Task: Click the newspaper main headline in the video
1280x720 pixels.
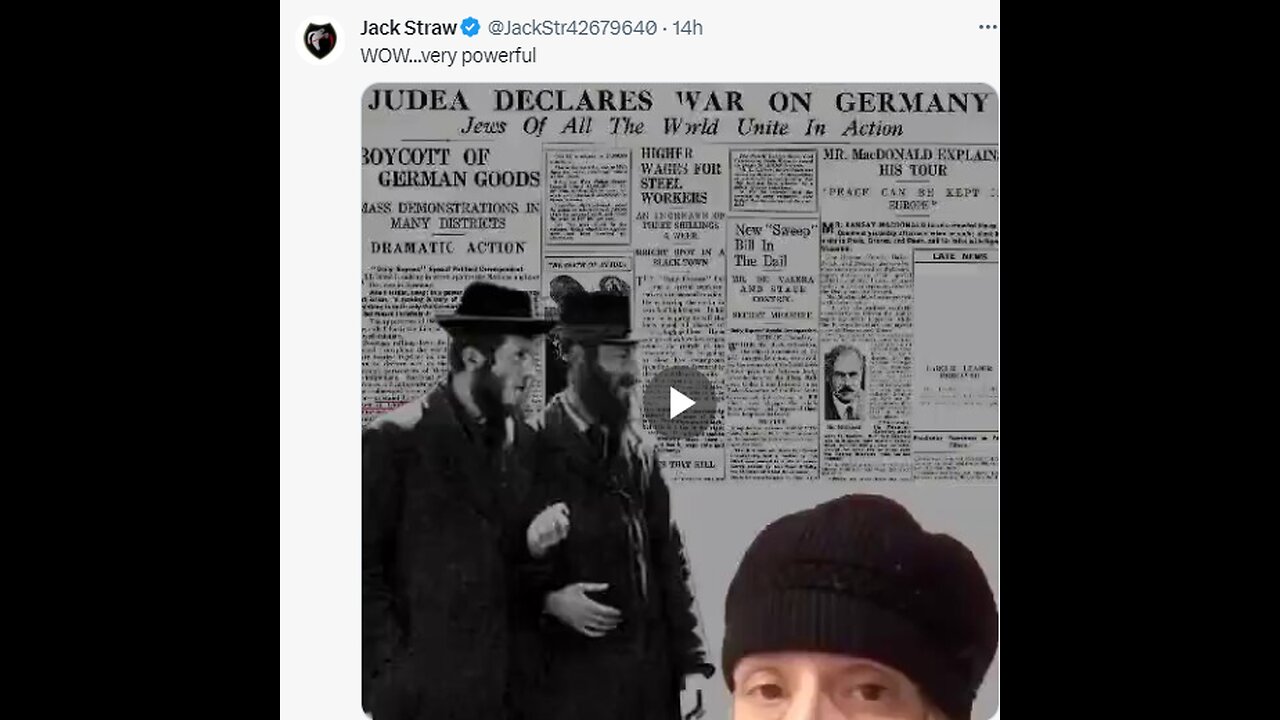Action: (679, 102)
